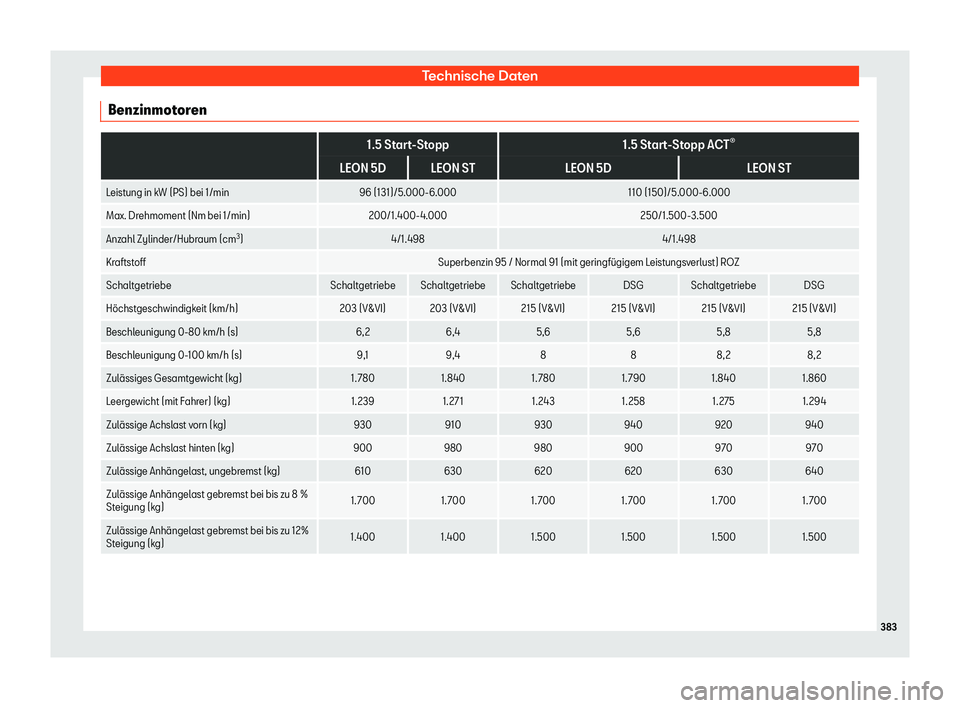The height and width of the screenshot is (708, 960).
Task: Click the kerb weight value '1.294'
Action: pos(814,402)
